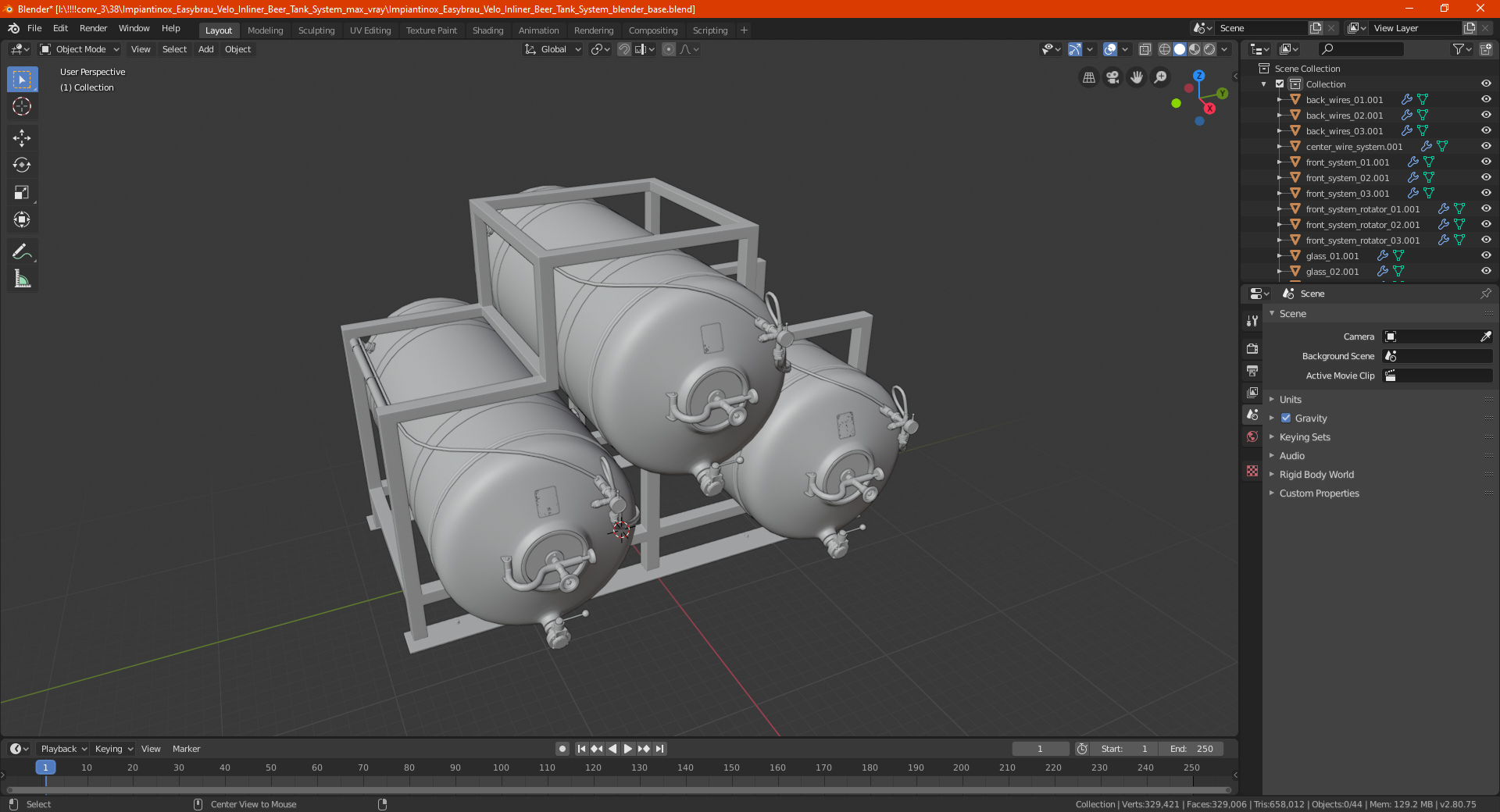Switch to material preview shading
This screenshot has width=1500, height=812.
pos(1195,49)
